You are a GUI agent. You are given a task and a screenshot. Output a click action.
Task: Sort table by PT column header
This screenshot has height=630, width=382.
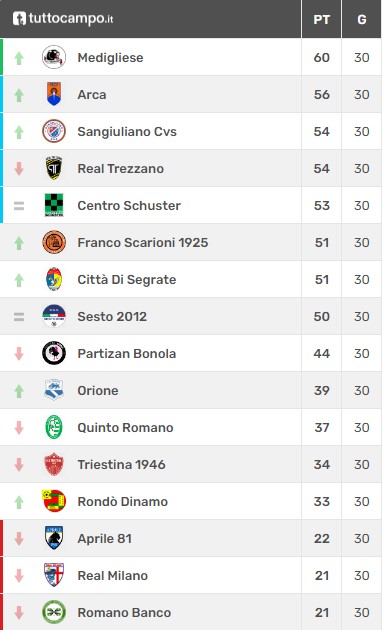321,19
